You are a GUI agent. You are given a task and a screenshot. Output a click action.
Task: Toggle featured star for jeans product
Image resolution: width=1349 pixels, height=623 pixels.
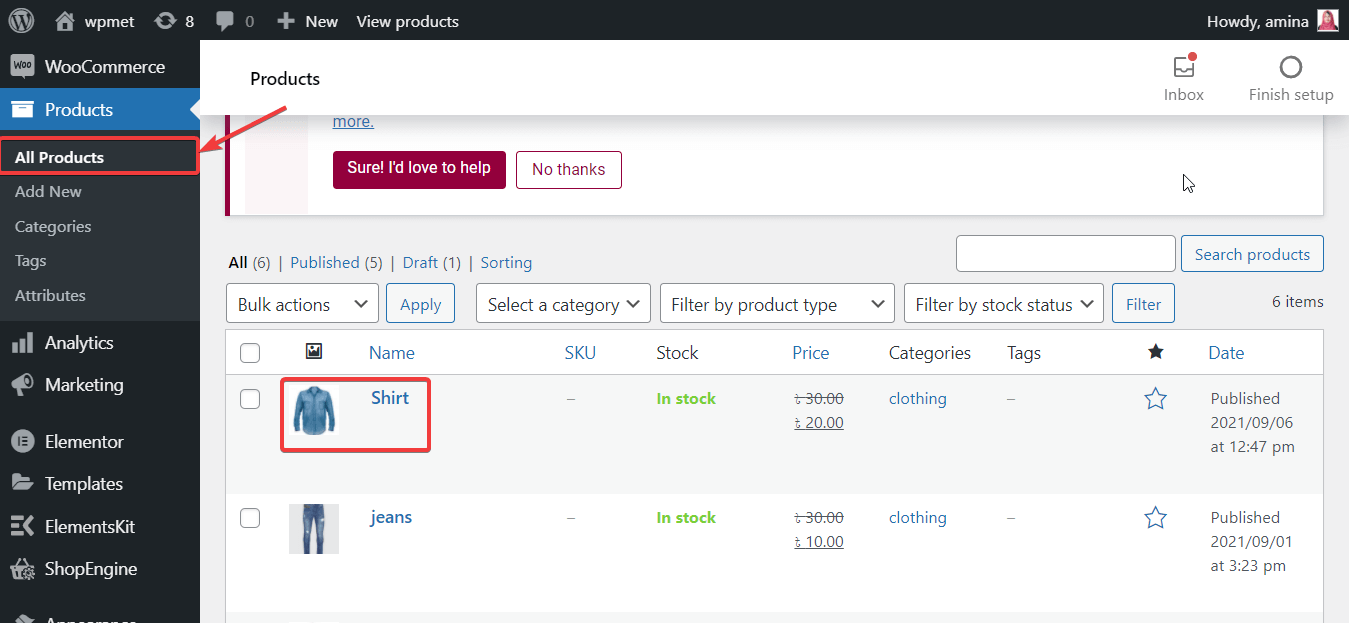point(1156,518)
